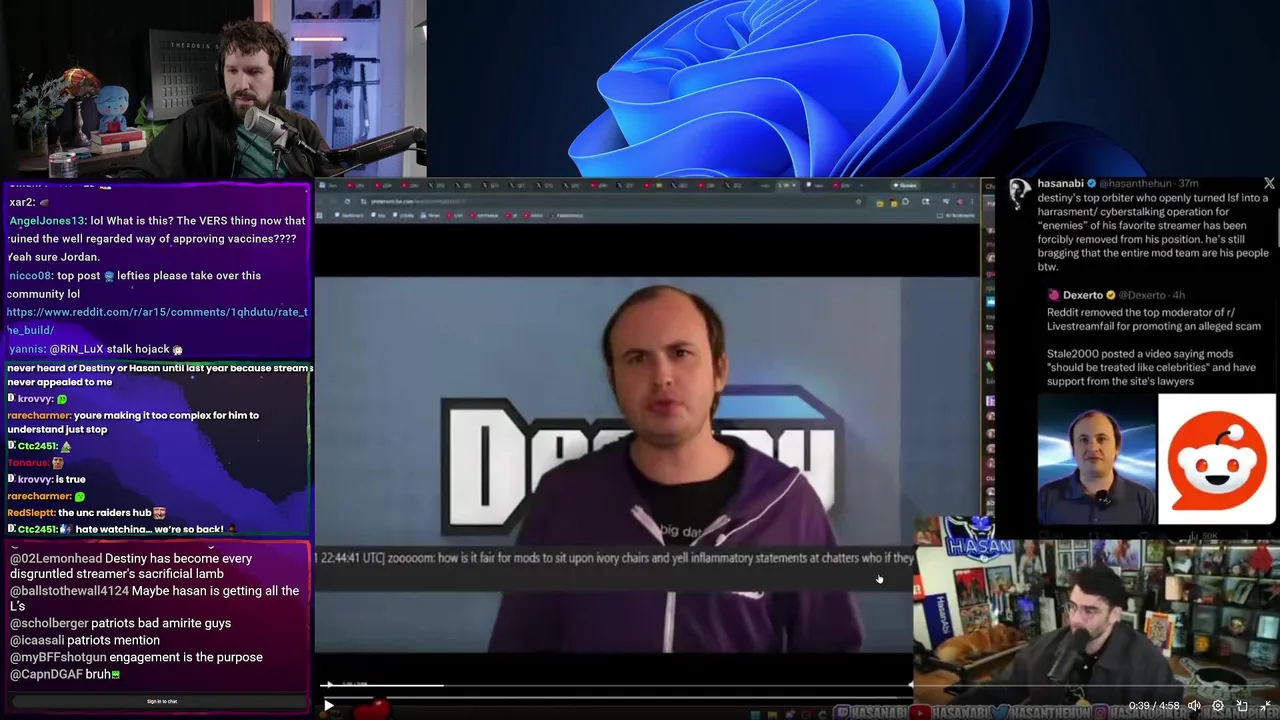
Task: Open Dexerto quoted tweet author name
Action: click(x=1082, y=295)
